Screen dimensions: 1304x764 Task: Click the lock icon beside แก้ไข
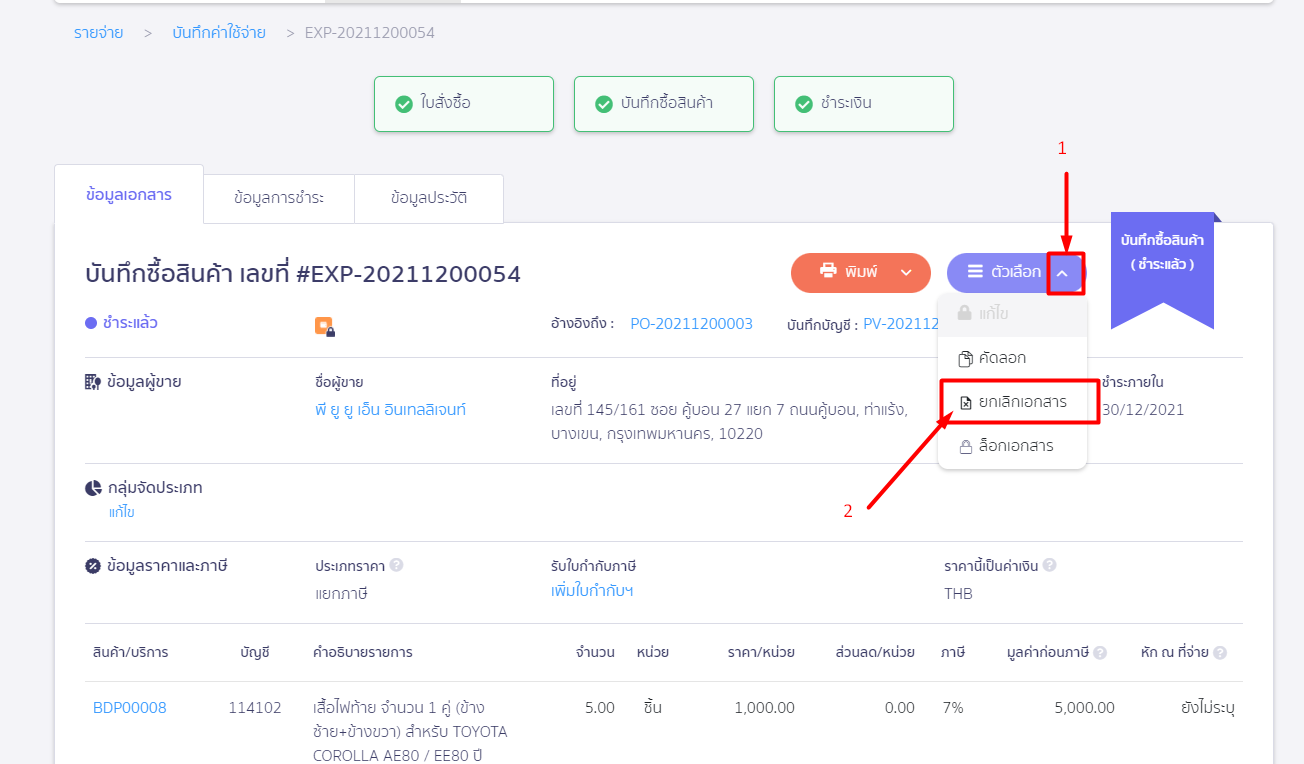coord(965,313)
